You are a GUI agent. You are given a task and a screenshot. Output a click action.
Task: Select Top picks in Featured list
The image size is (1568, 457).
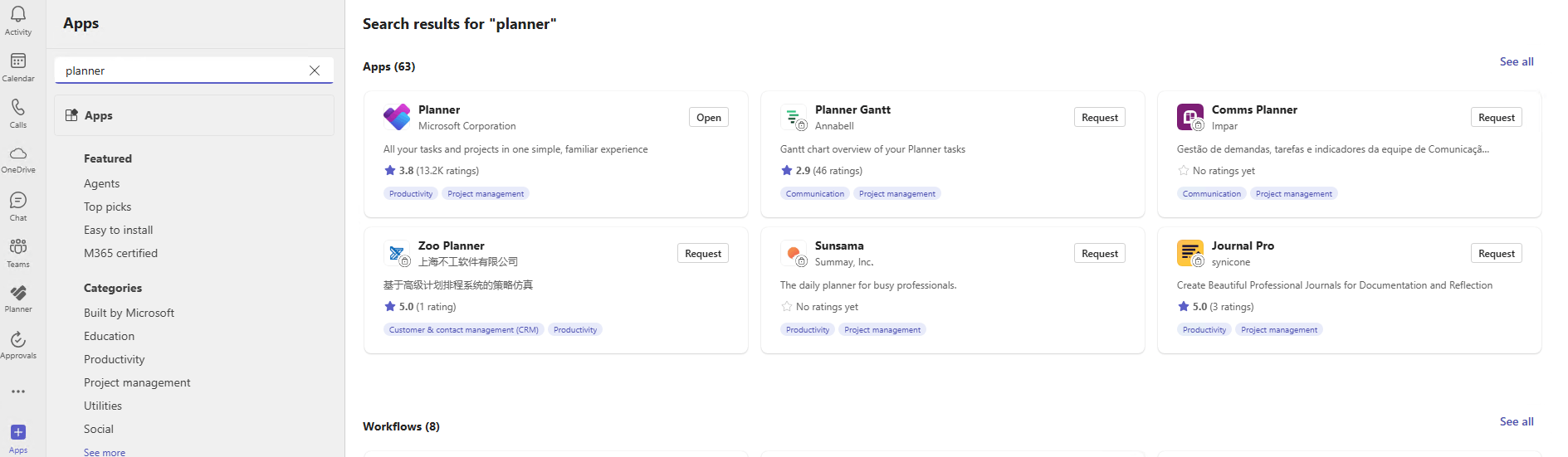107,207
